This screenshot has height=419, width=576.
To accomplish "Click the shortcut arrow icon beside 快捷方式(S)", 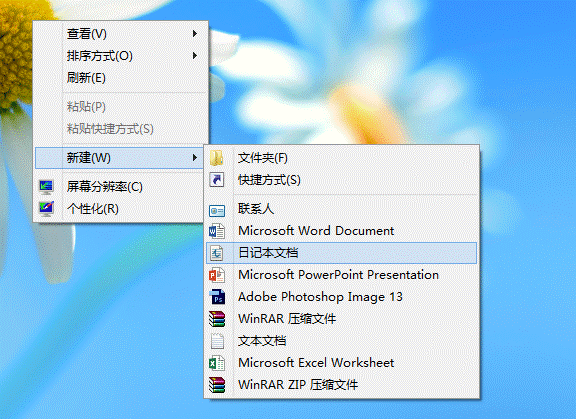I will 217,180.
